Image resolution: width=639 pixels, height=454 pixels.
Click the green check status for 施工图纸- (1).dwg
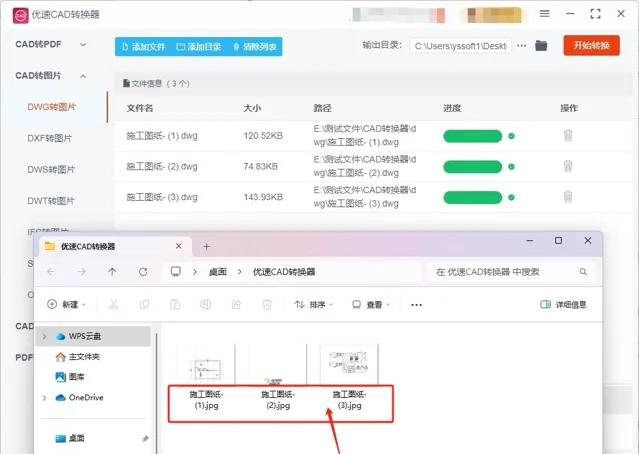pos(511,136)
